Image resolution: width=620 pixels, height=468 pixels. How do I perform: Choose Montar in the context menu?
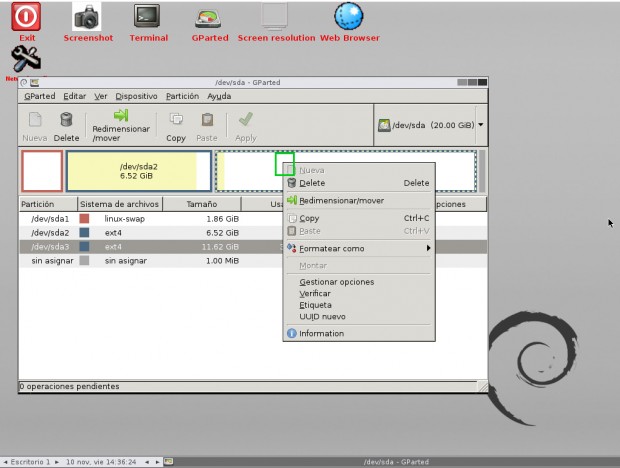tap(359, 266)
